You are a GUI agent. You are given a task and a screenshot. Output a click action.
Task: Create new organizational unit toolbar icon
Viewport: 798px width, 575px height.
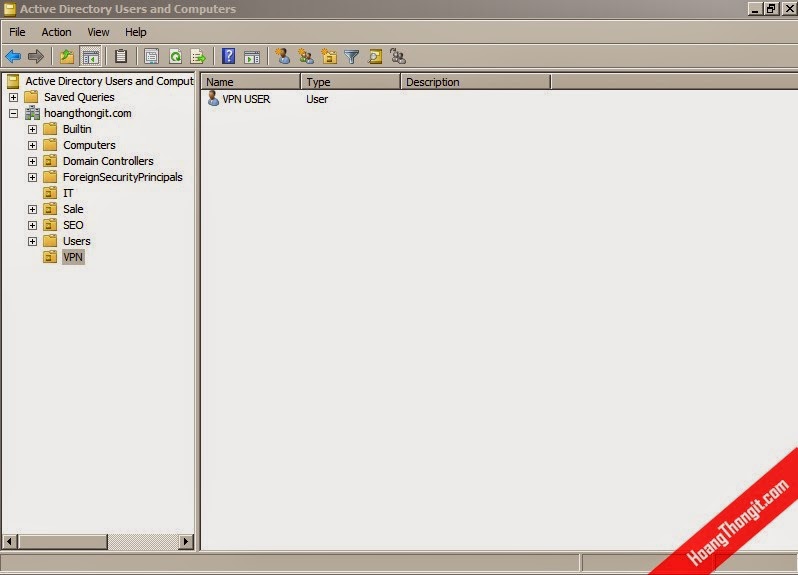[x=329, y=56]
